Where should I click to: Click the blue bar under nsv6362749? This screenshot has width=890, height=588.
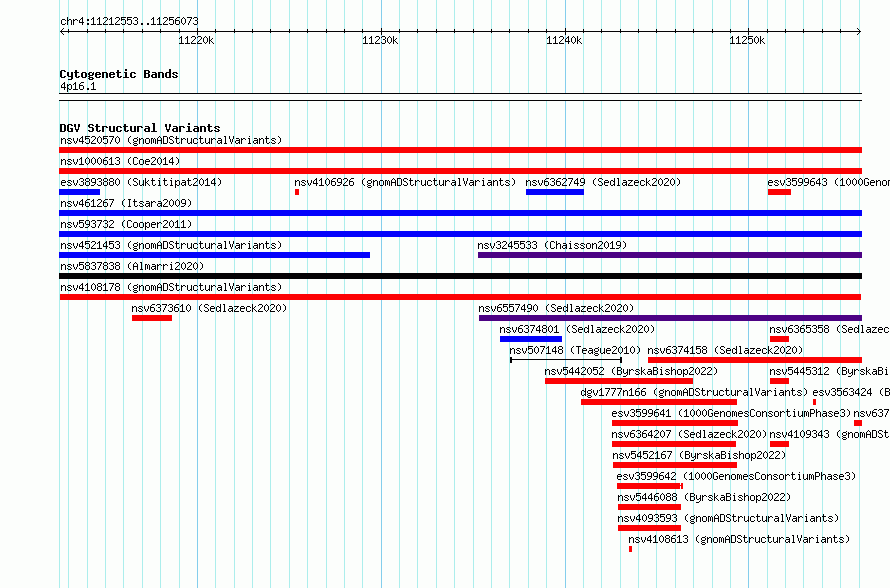[x=555, y=192]
